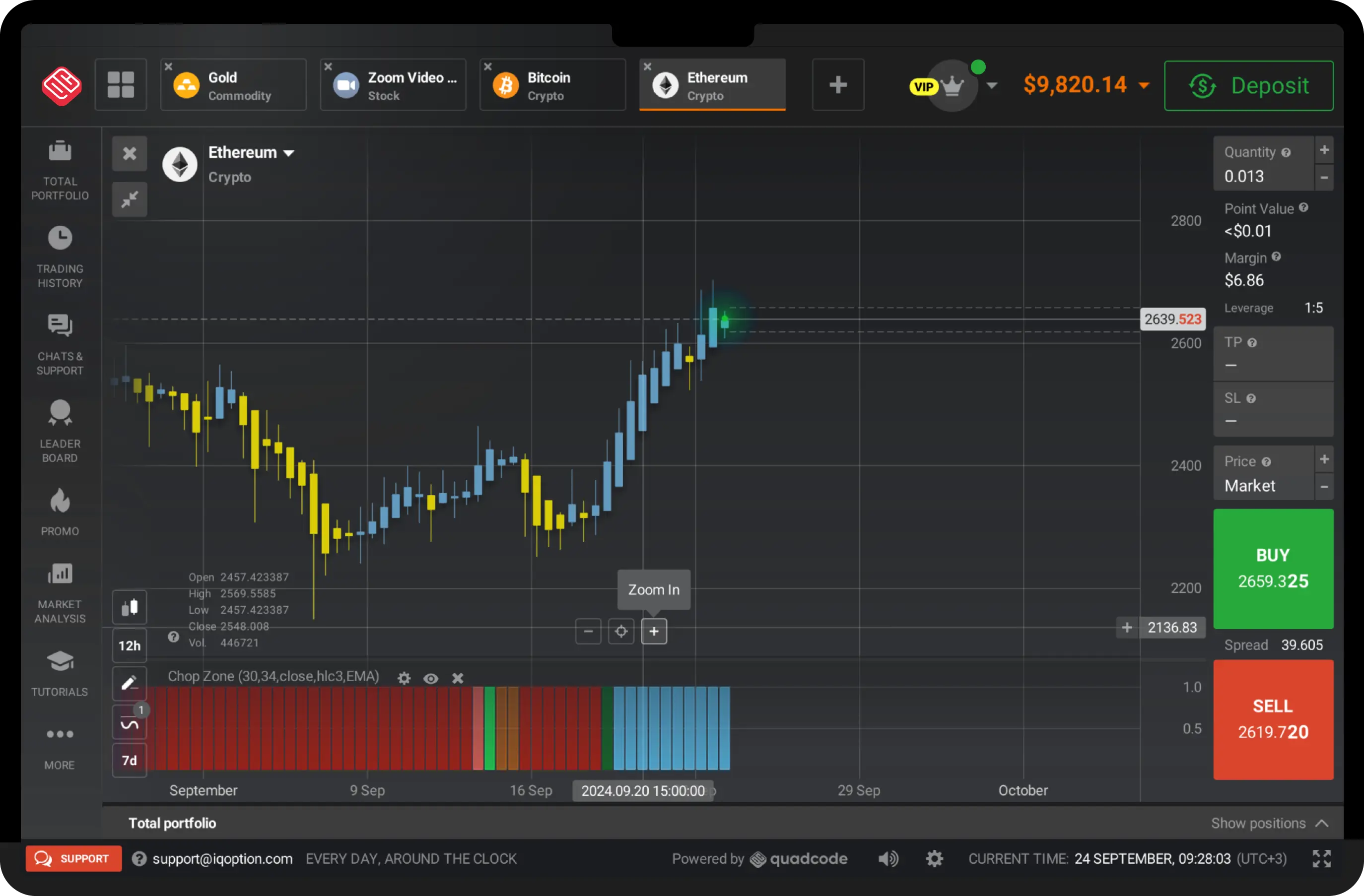Select the drawing pencil tool
Image resolution: width=1364 pixels, height=896 pixels.
point(130,684)
